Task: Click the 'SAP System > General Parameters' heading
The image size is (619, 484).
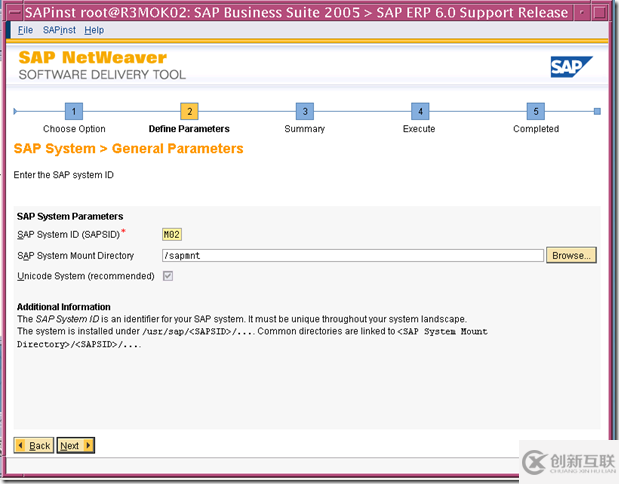Action: 128,149
